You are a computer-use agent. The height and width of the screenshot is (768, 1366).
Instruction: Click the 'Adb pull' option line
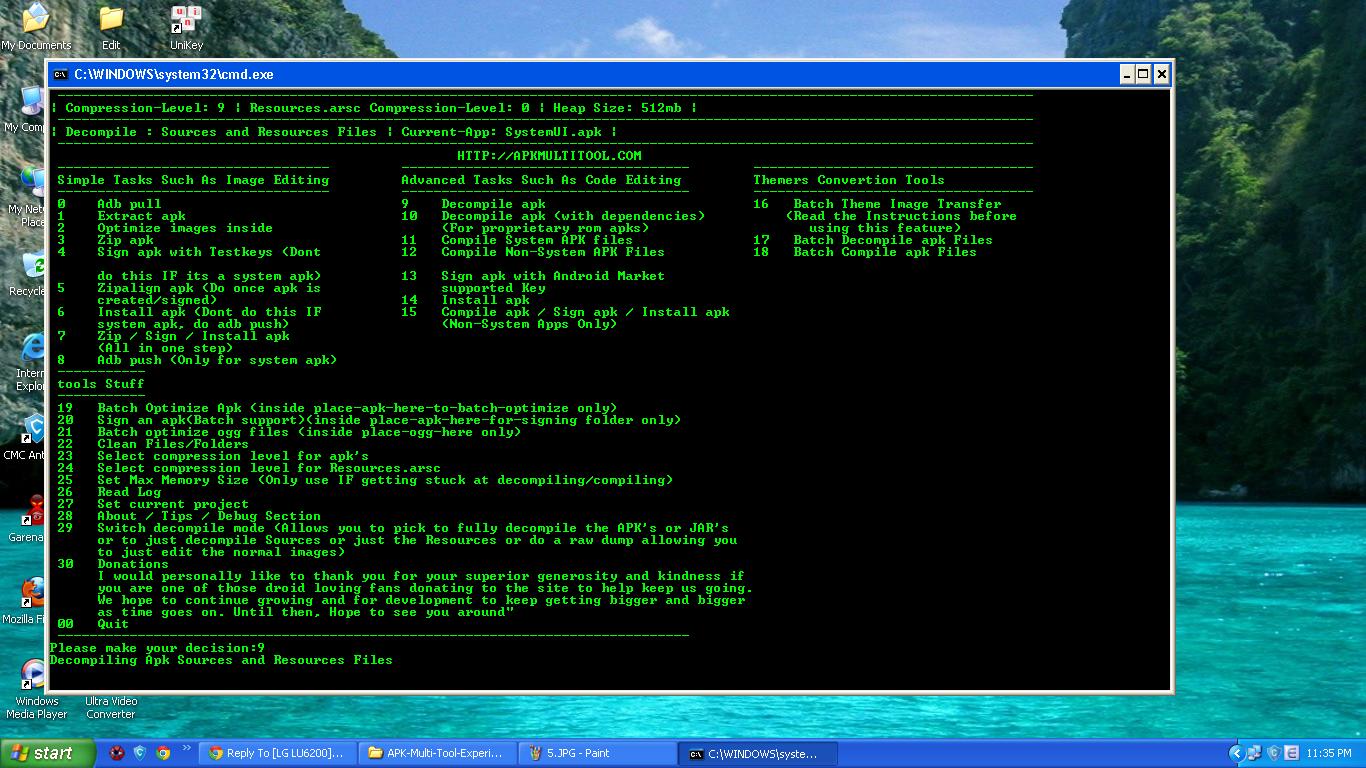click(x=109, y=204)
